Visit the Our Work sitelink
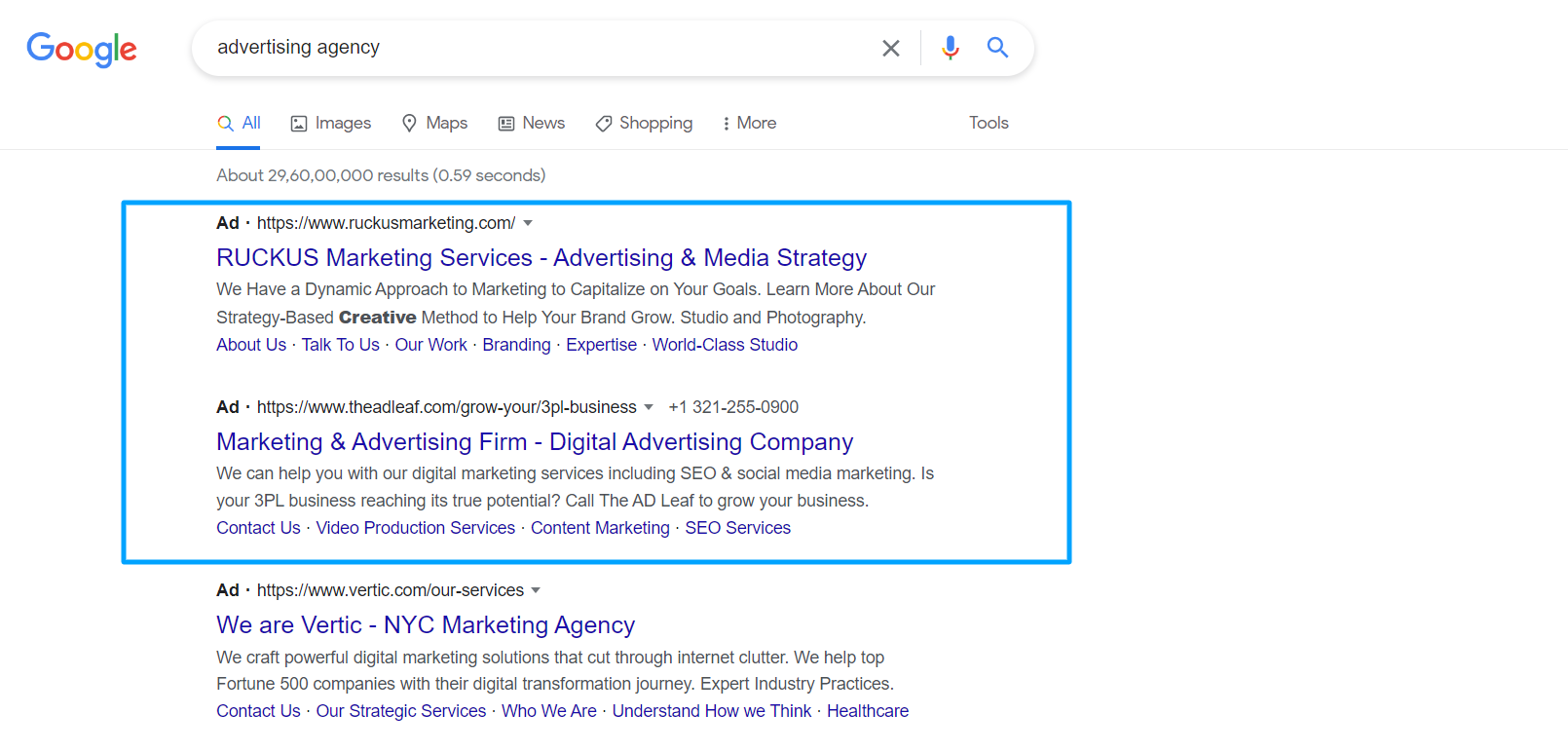The width and height of the screenshot is (1568, 752). click(x=431, y=345)
